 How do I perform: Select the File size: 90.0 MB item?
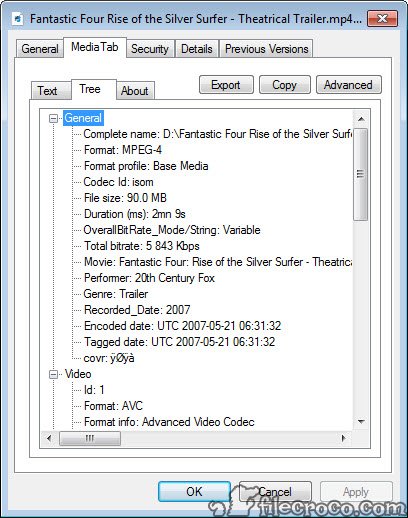tap(125, 198)
